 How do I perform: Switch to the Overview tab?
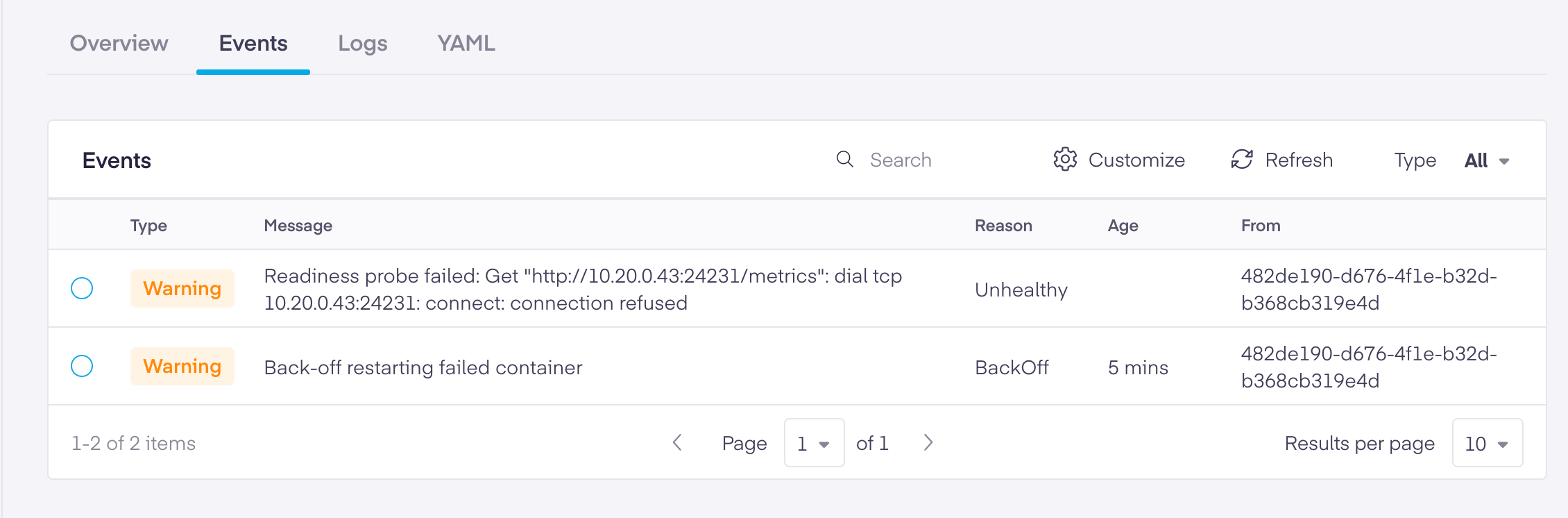click(x=119, y=44)
